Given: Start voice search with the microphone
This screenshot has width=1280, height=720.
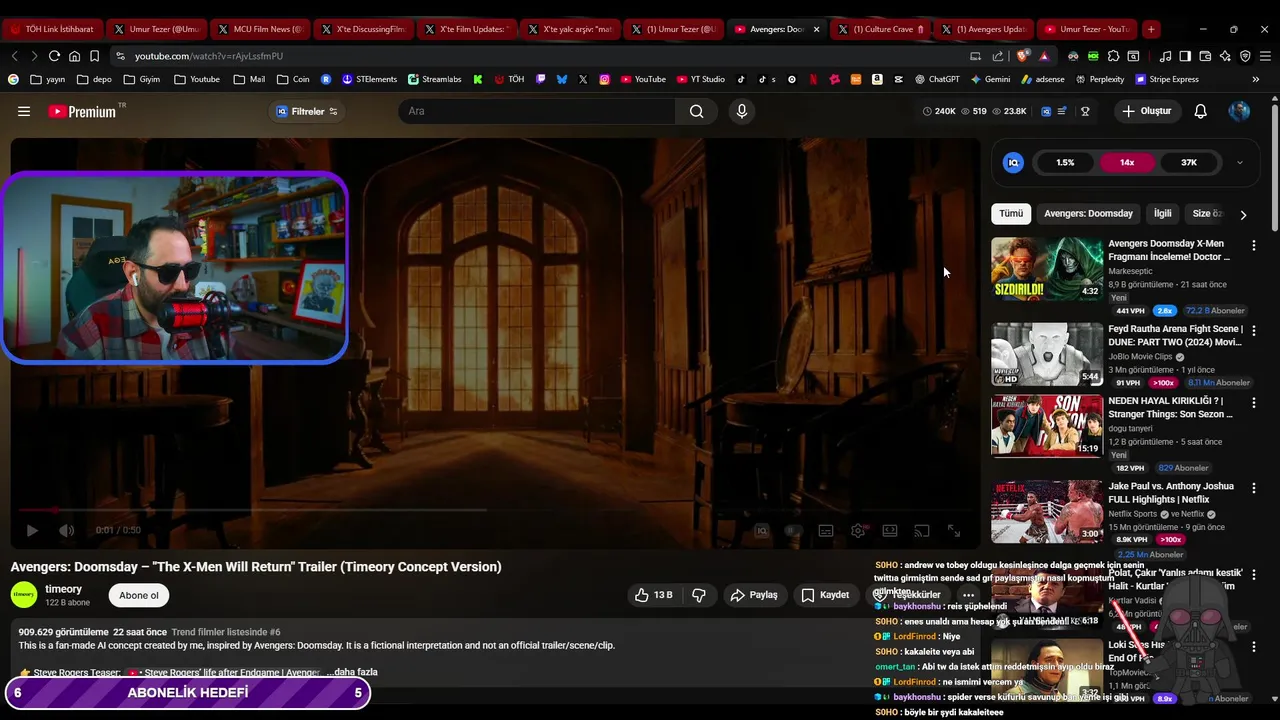Looking at the screenshot, I should click(741, 111).
